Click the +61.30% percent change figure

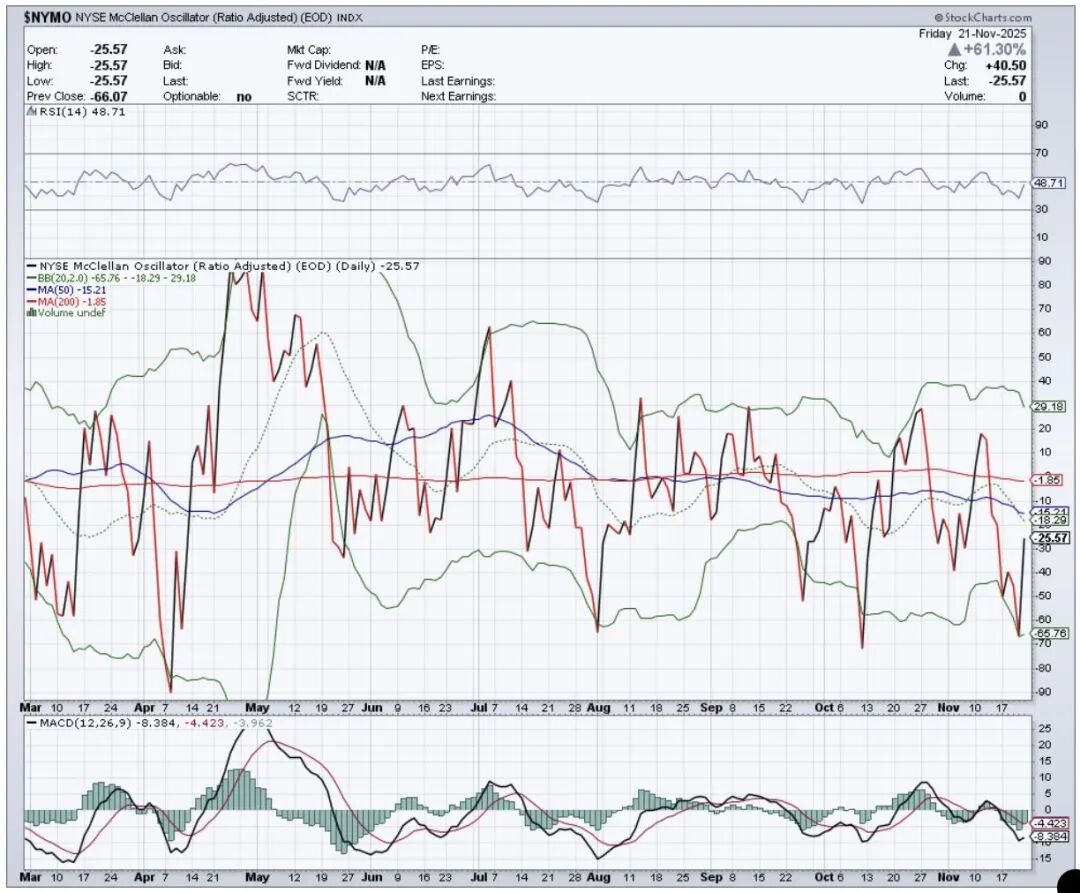995,50
